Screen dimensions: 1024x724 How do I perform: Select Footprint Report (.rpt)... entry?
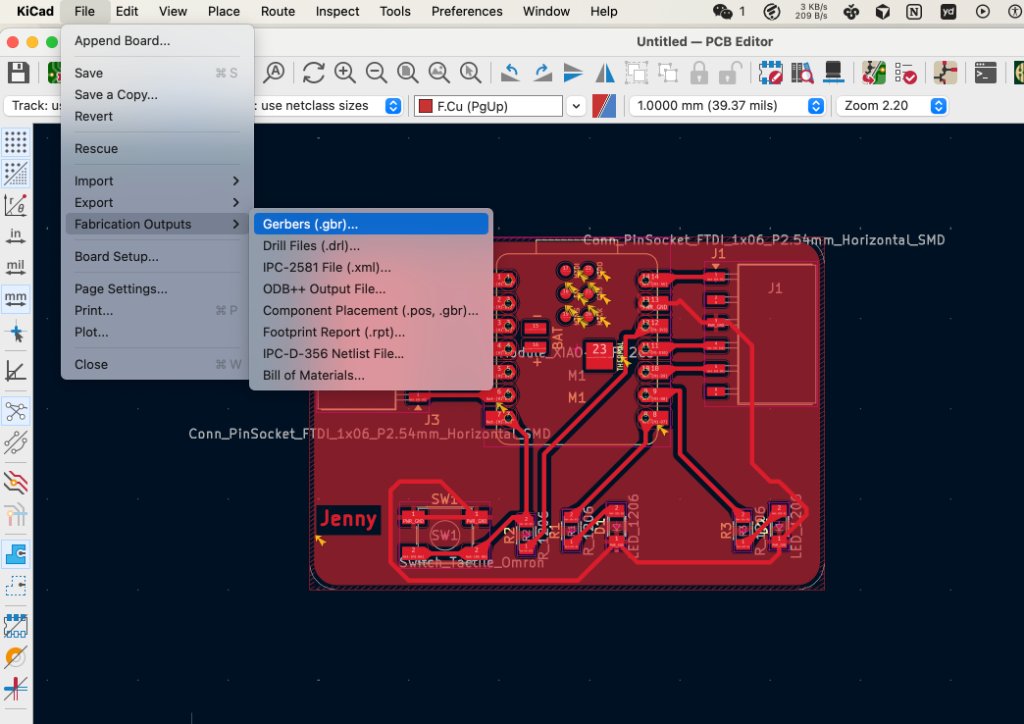tap(371, 332)
